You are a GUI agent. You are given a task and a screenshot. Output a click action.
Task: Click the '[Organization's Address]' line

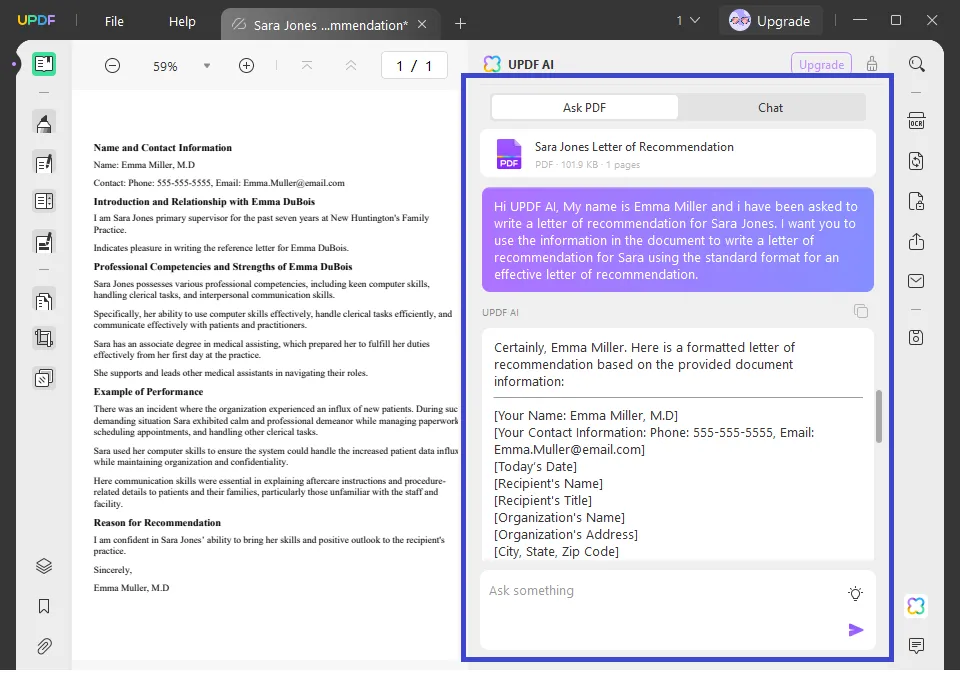click(566, 535)
